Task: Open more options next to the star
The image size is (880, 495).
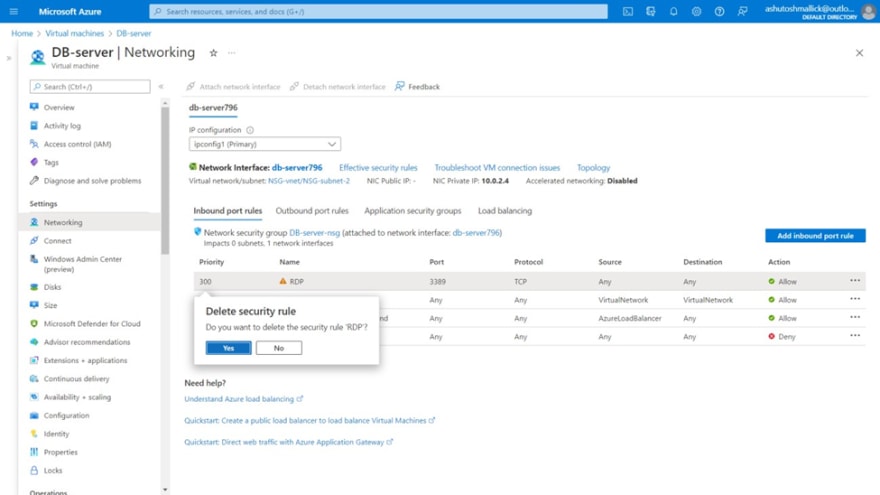Action: tap(232, 53)
